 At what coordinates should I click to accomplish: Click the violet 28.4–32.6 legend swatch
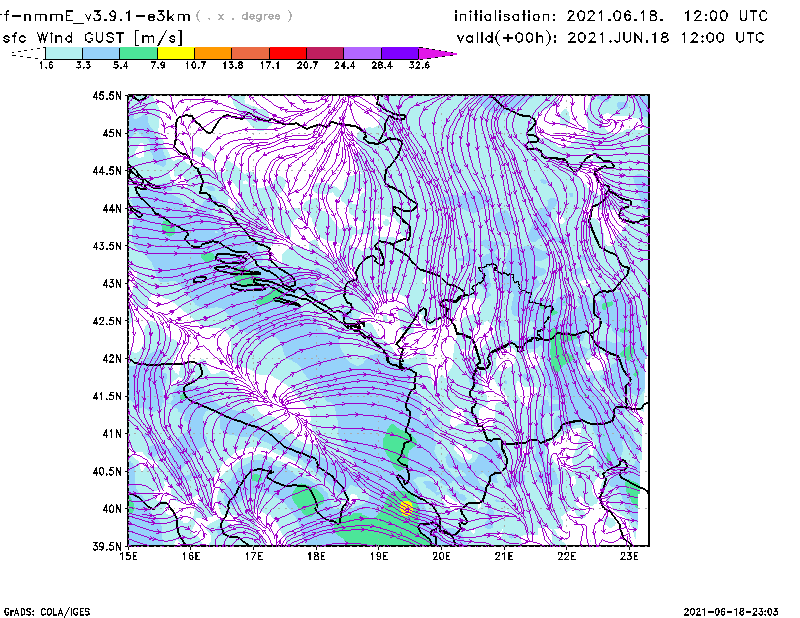click(400, 53)
